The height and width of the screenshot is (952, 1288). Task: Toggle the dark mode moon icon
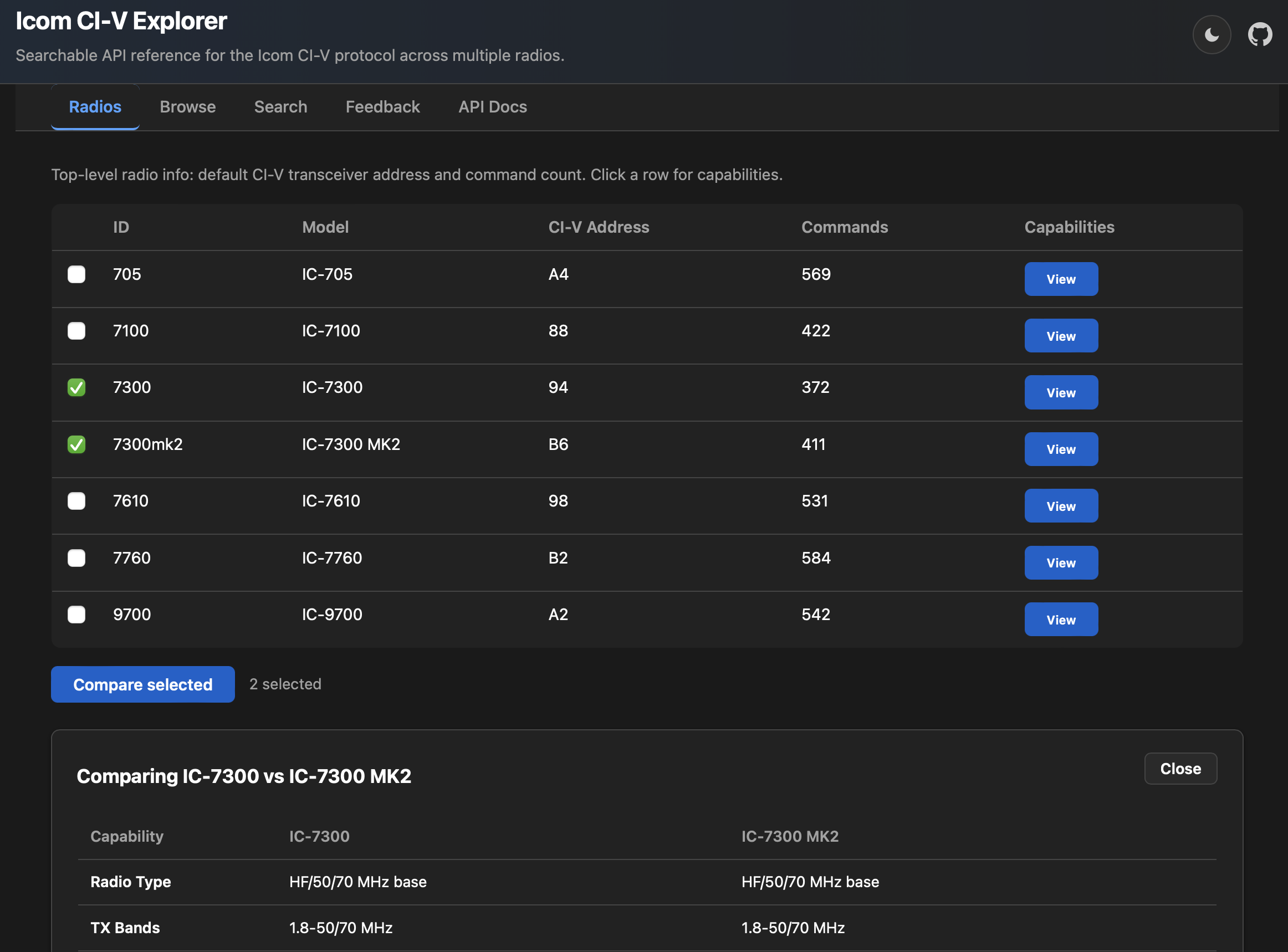click(1212, 34)
